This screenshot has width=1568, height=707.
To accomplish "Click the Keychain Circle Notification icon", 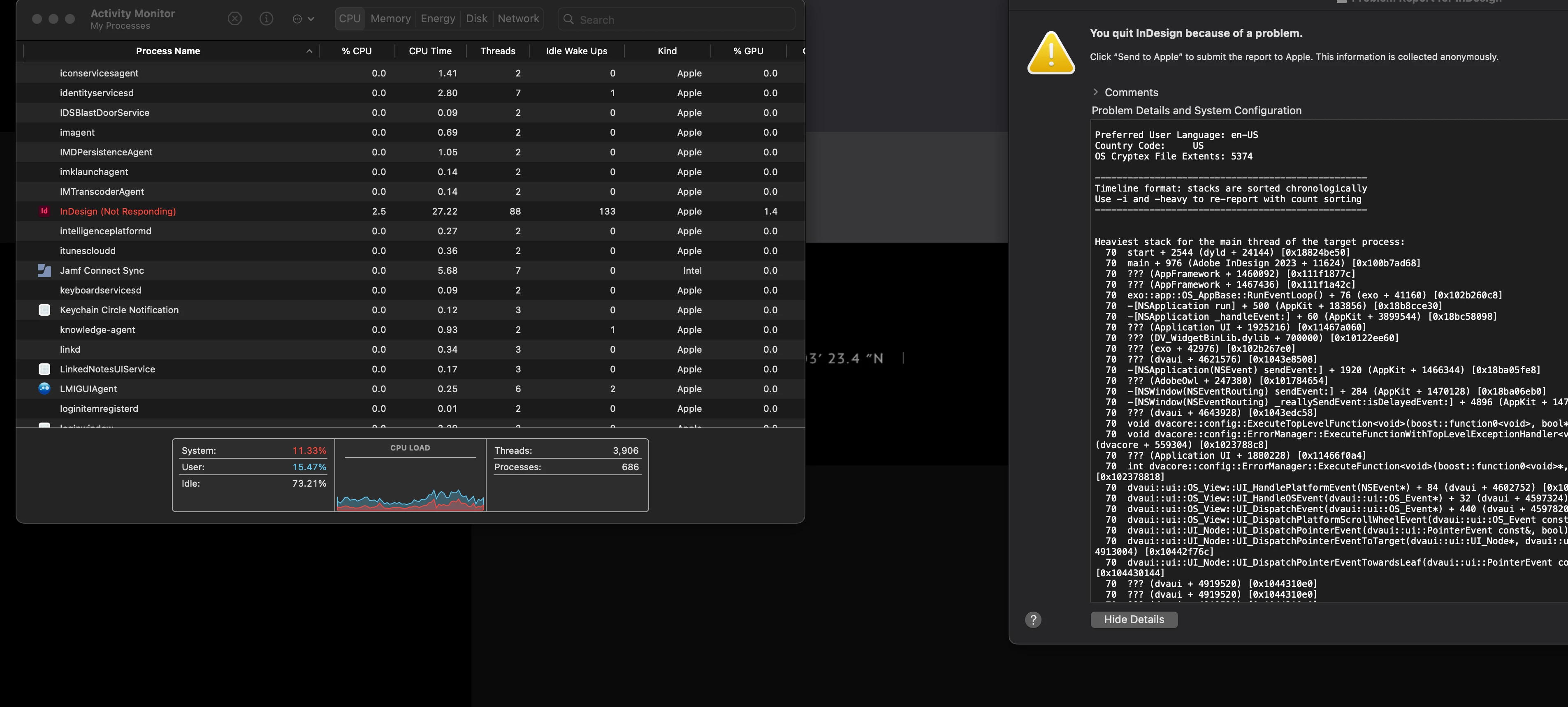I will coord(44,310).
